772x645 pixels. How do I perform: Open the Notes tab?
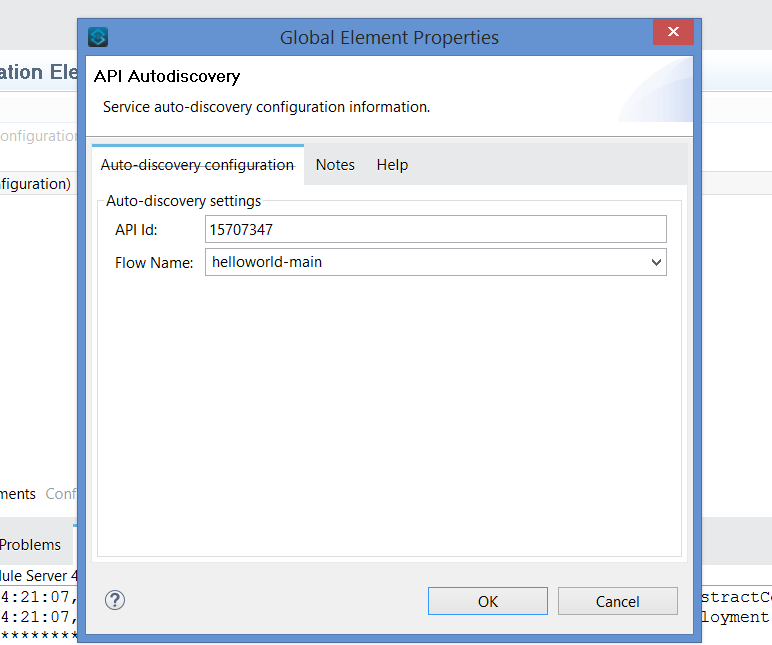click(x=335, y=165)
